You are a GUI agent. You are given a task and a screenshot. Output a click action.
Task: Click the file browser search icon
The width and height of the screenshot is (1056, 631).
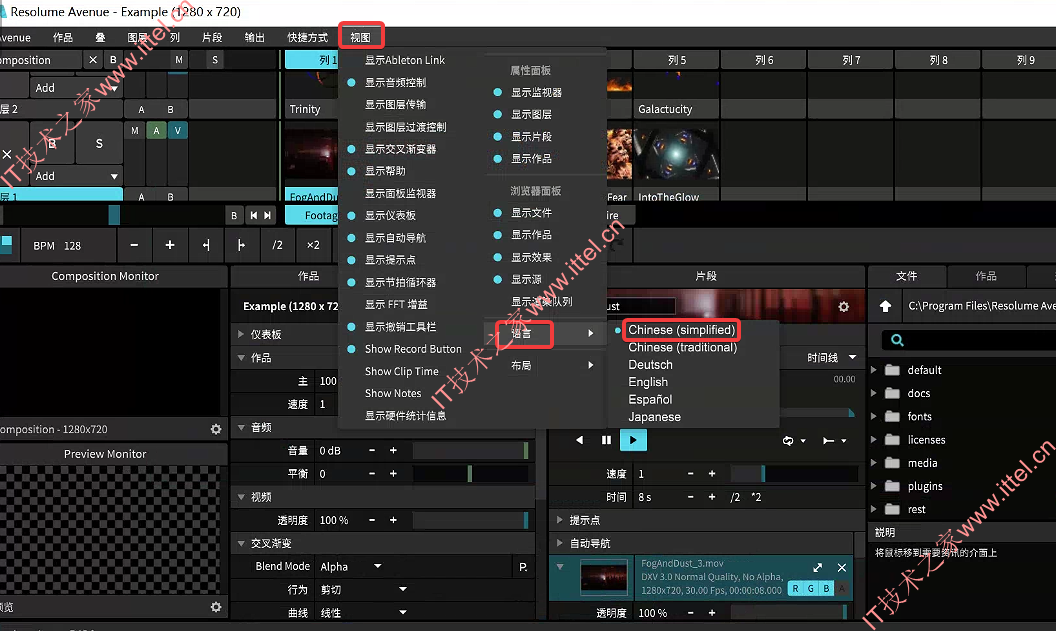point(897,340)
